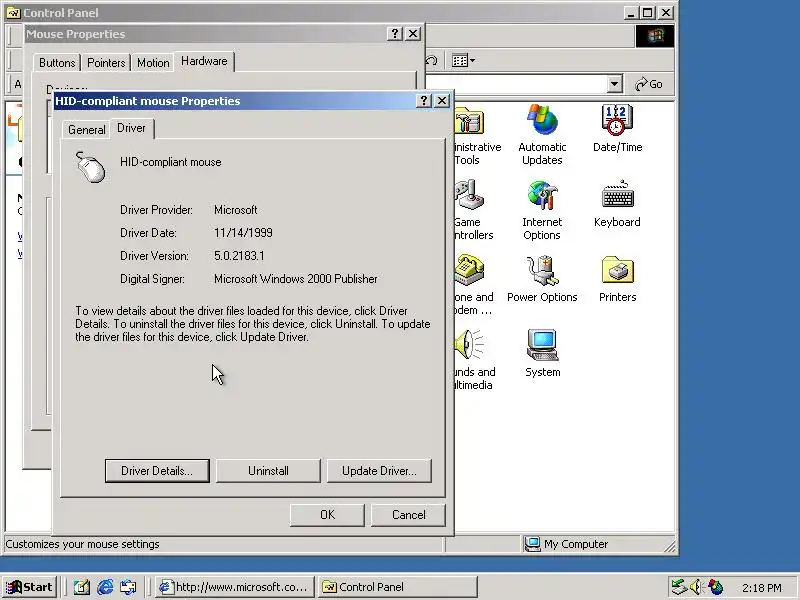Click the Customizes your mouse settings status text
800x600 pixels.
82,544
